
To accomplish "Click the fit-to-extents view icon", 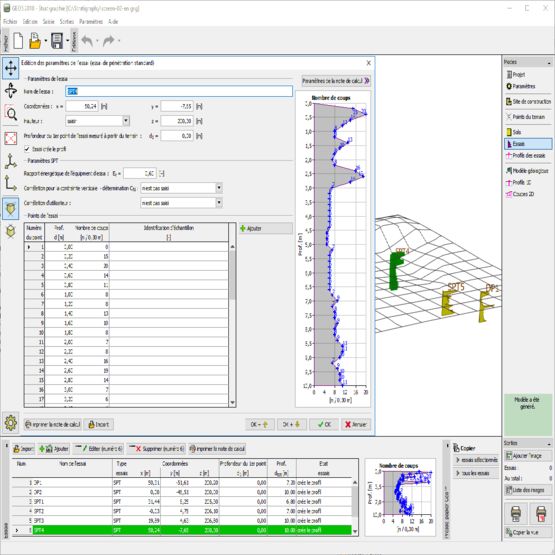I will (11, 138).
